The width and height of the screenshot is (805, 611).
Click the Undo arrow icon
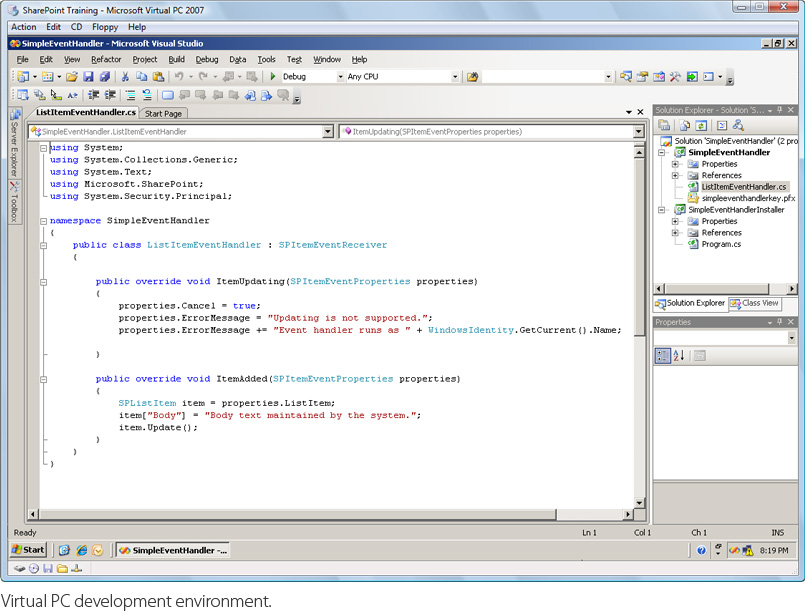coord(179,77)
